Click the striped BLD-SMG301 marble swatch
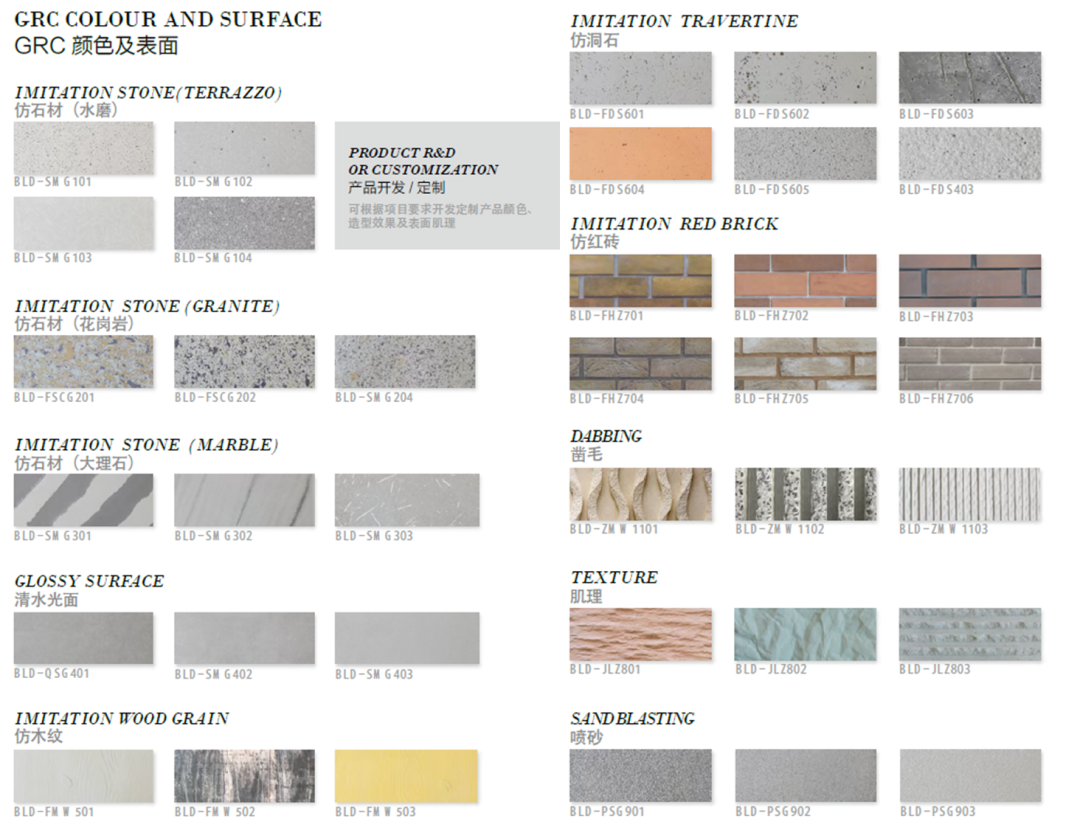Screen dimensions: 1080x830 [x=84, y=500]
